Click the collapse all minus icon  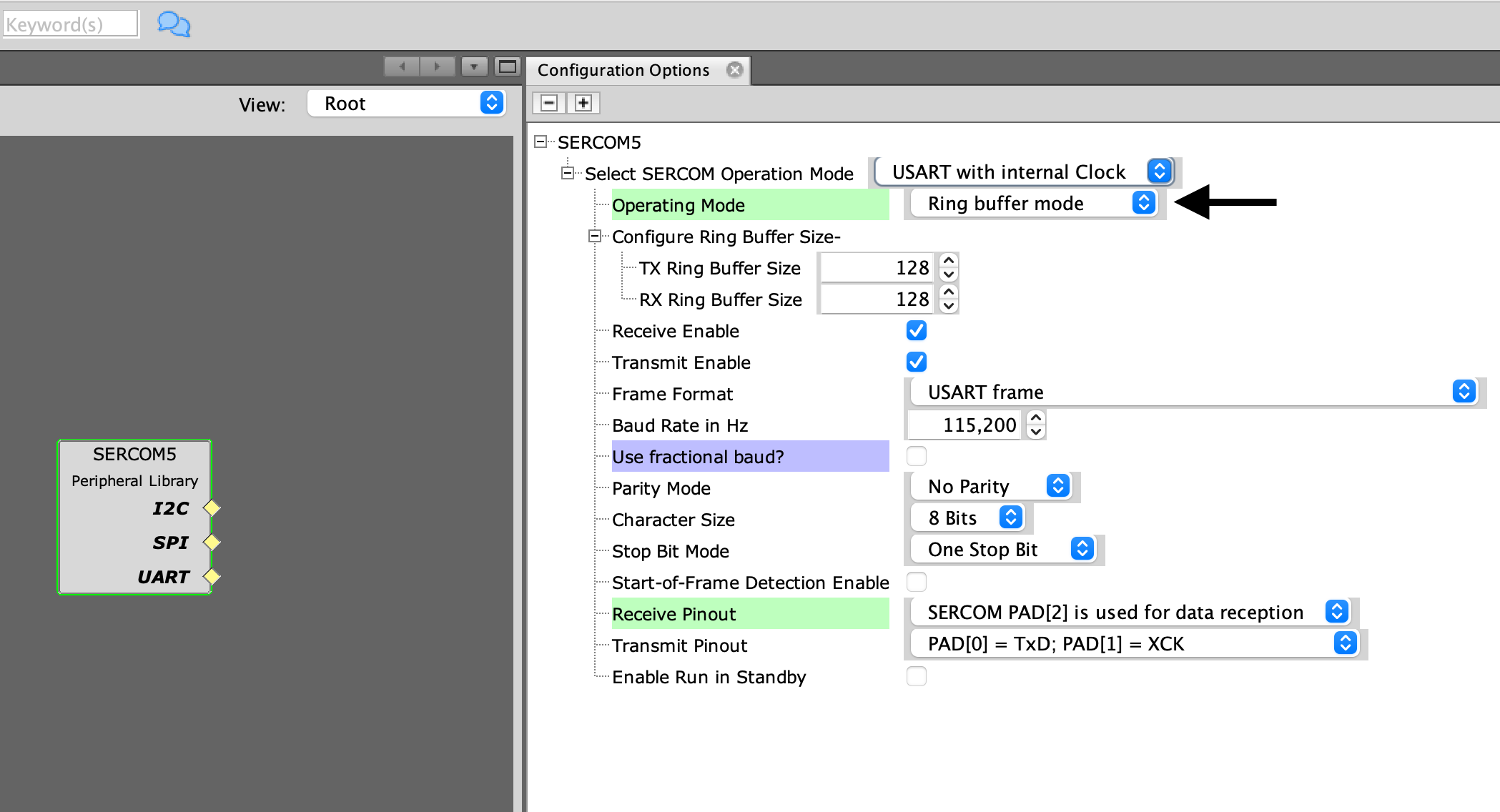pyautogui.click(x=549, y=103)
